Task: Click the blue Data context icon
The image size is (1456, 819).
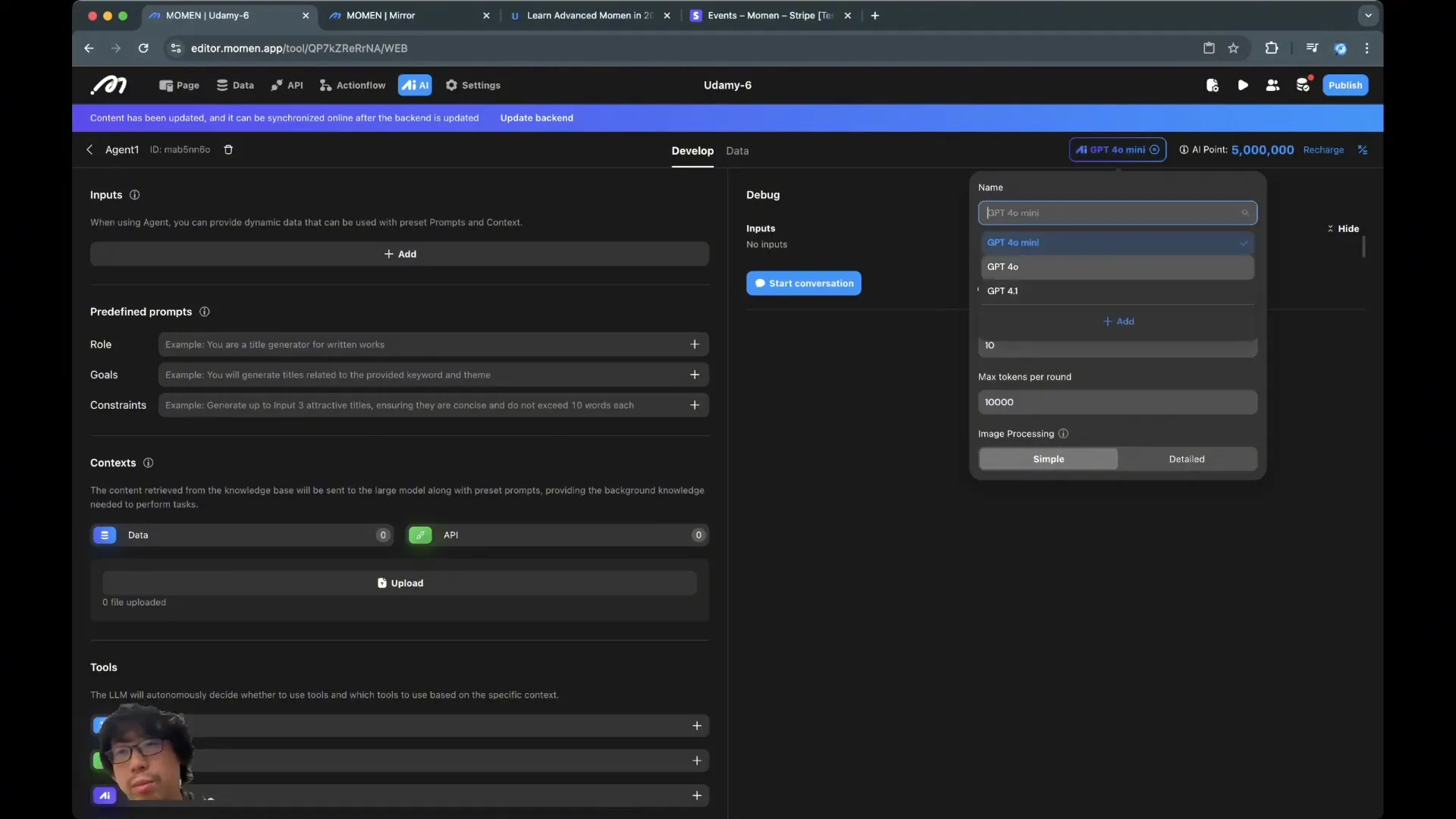Action: point(105,535)
